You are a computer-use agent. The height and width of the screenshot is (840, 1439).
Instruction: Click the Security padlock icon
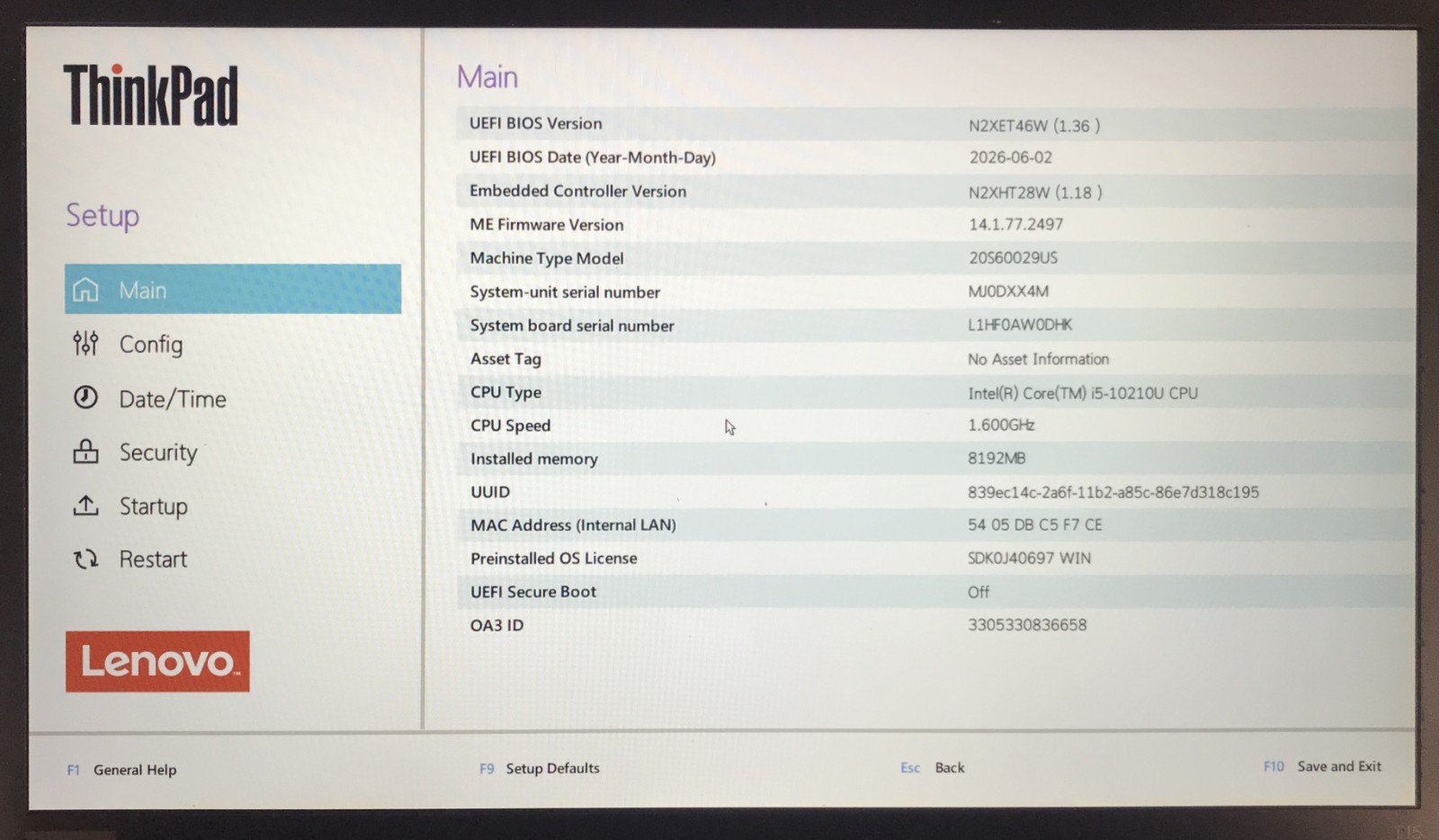85,451
